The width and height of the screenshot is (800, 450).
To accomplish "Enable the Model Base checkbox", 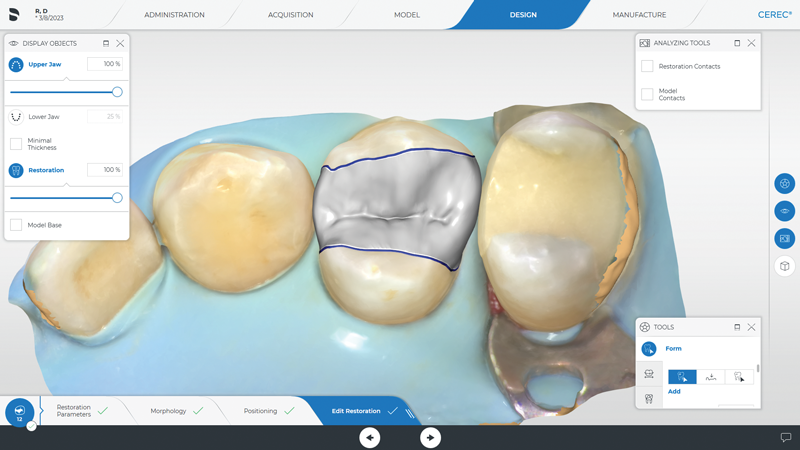I will click(x=16, y=225).
